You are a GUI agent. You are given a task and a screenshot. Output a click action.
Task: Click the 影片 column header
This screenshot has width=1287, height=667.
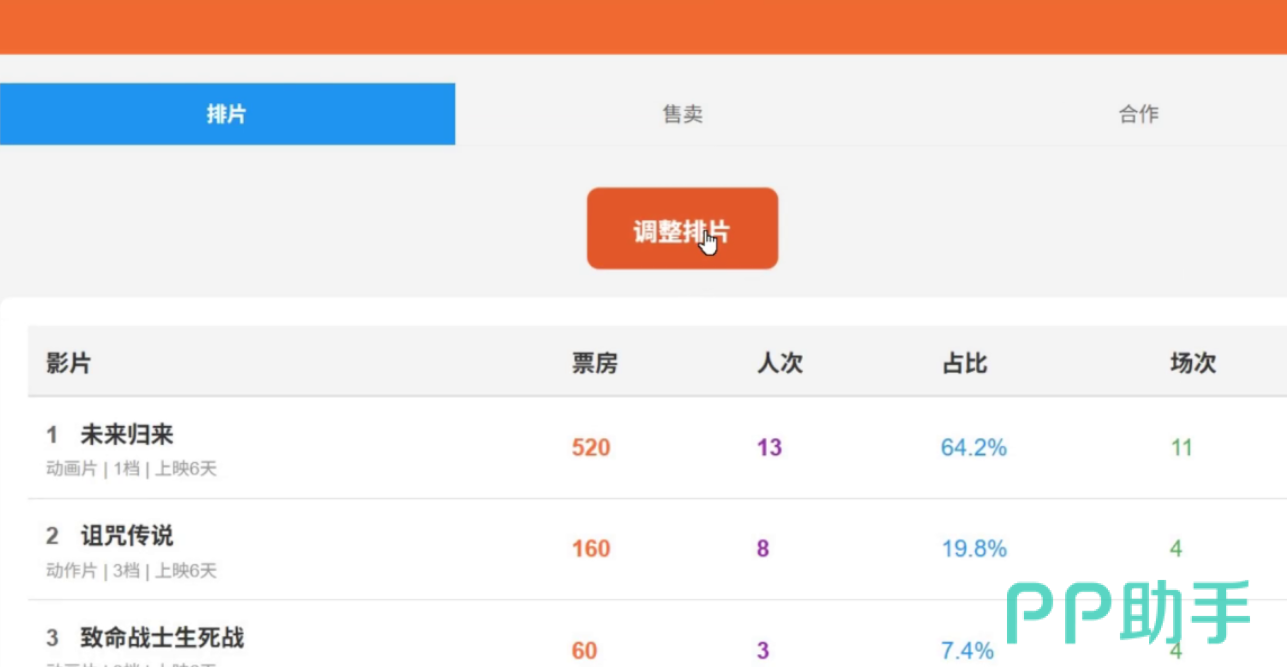(x=68, y=363)
